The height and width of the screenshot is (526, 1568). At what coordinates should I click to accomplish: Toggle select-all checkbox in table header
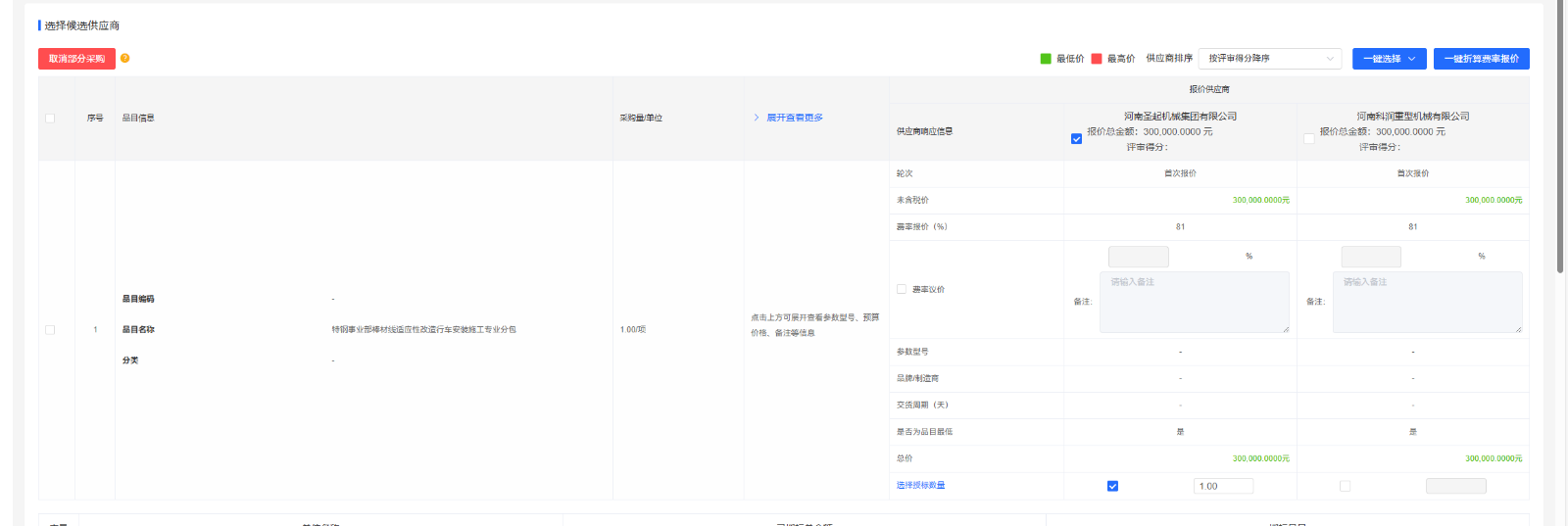50,119
